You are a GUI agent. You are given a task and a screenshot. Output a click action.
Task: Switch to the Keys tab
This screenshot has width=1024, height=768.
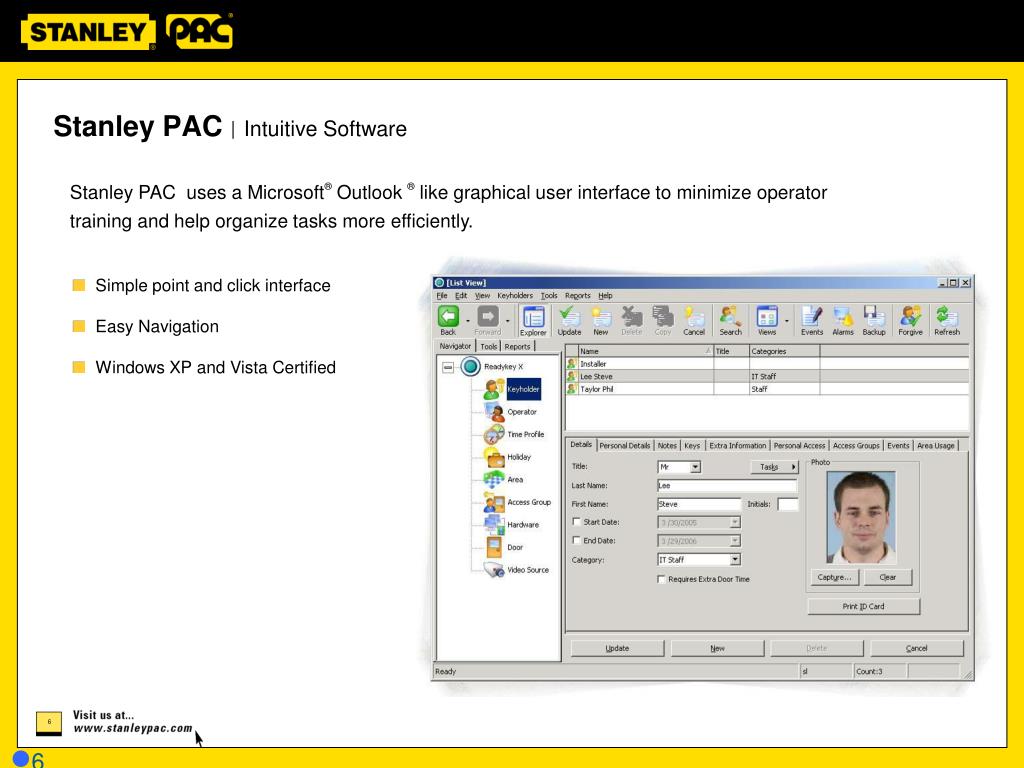click(x=692, y=445)
